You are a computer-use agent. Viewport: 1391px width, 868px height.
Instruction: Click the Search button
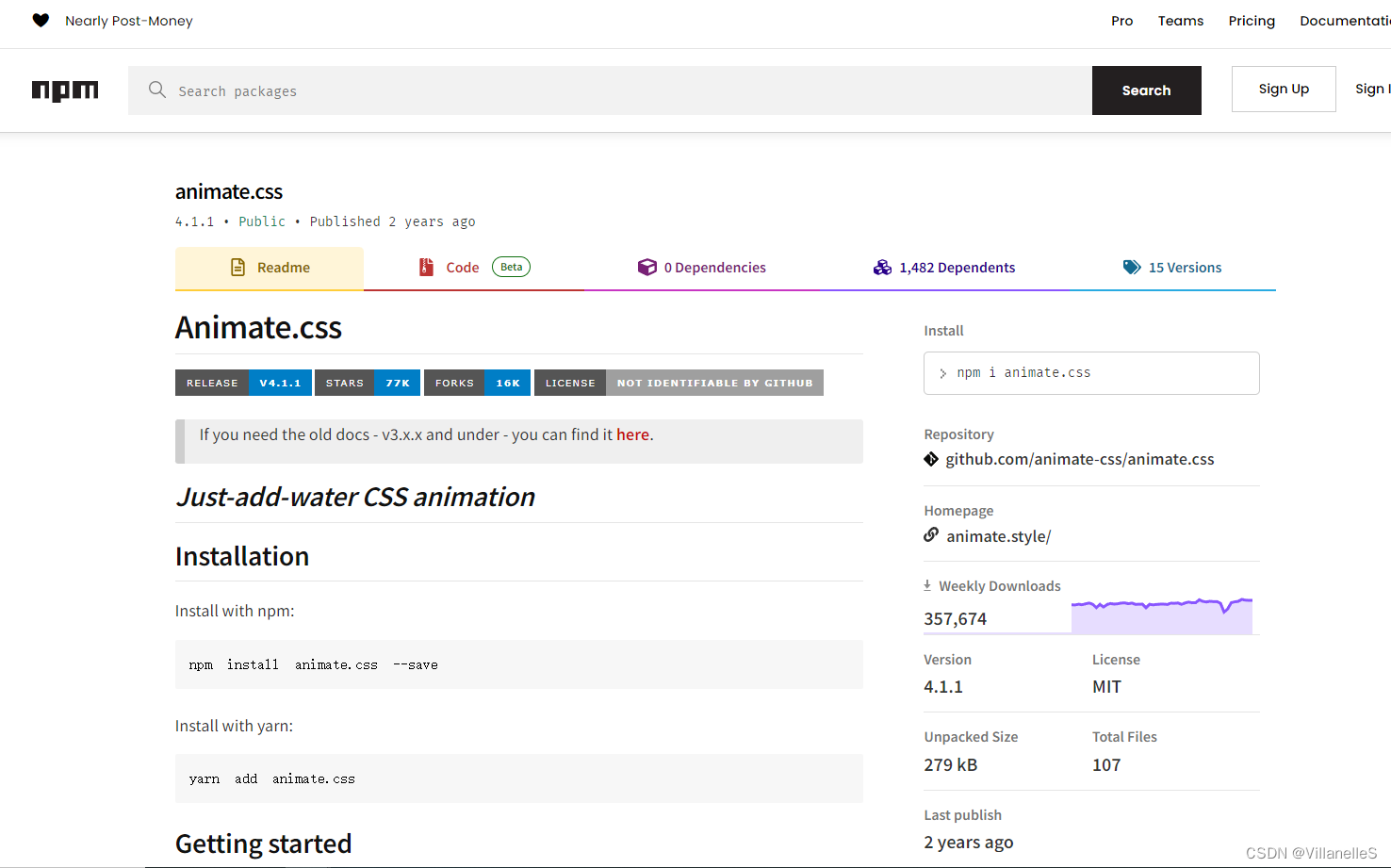(1146, 90)
